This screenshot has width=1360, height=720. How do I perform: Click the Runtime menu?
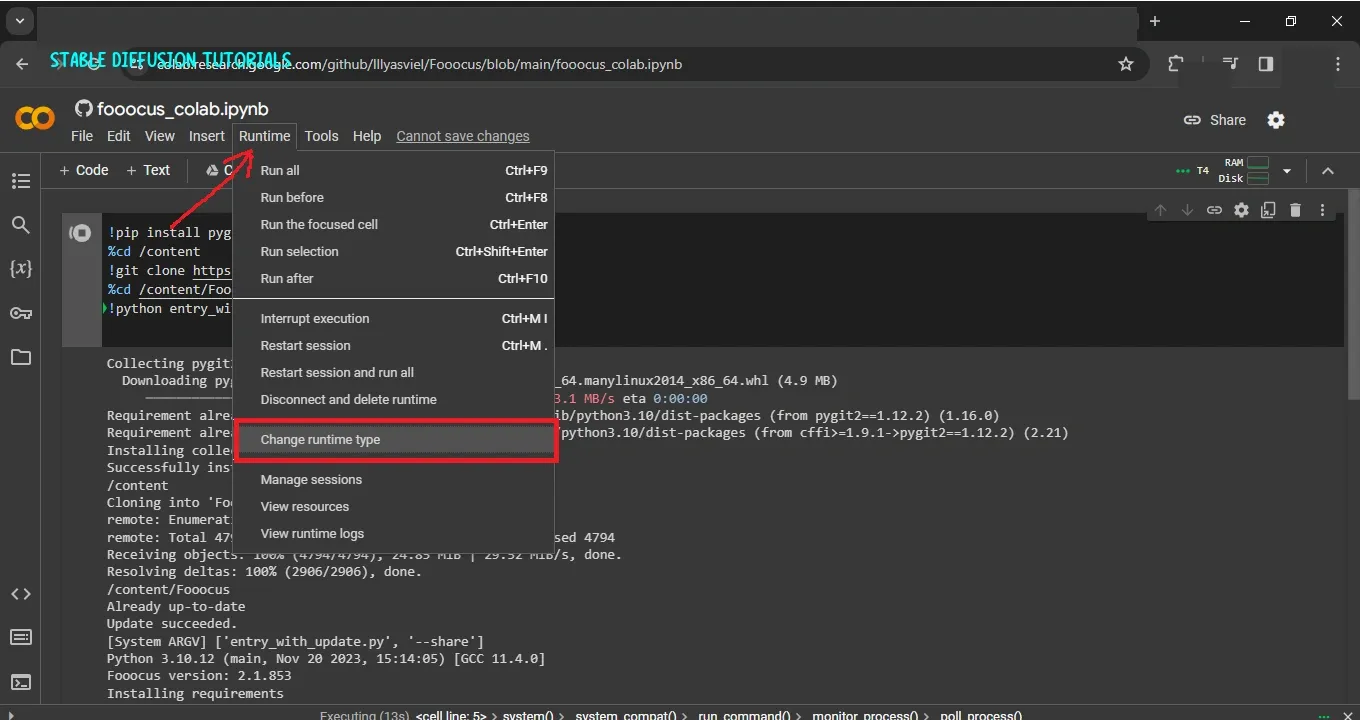tap(265, 136)
